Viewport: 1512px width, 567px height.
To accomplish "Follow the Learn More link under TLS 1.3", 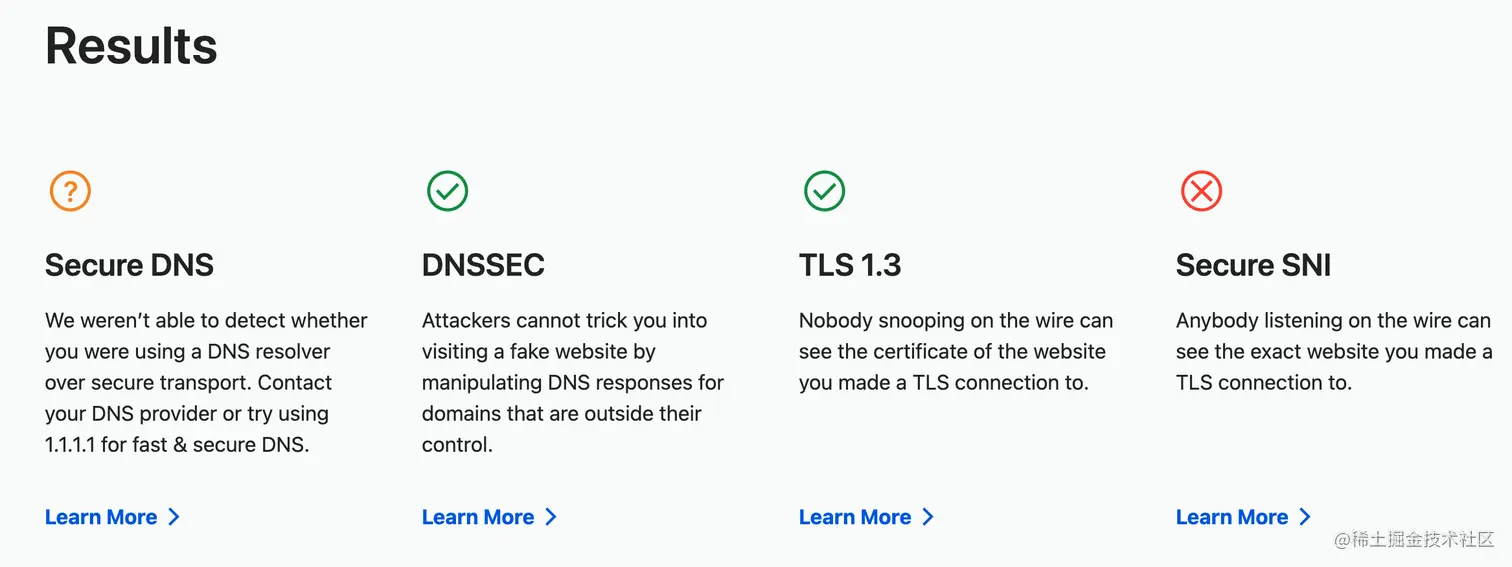I will coord(855,517).
